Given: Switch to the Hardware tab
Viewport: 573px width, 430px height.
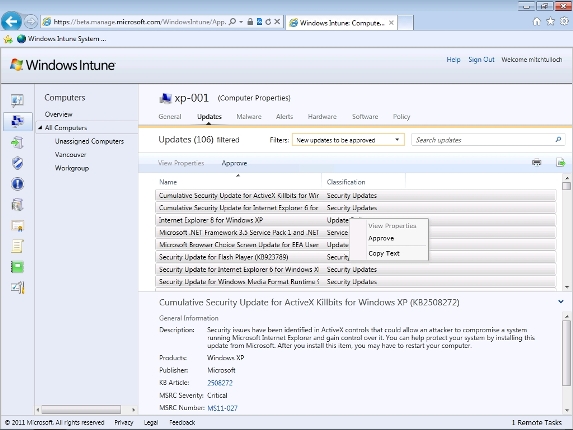Looking at the screenshot, I should tap(322, 117).
